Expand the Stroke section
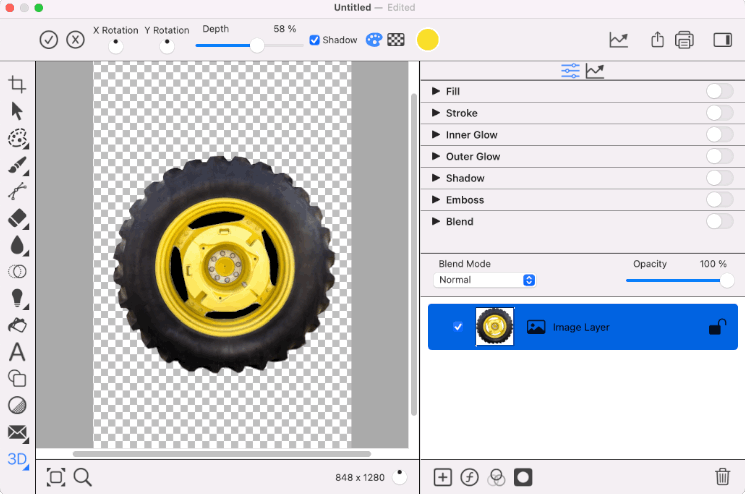Screen dimensions: 746x494 [x=435, y=113]
